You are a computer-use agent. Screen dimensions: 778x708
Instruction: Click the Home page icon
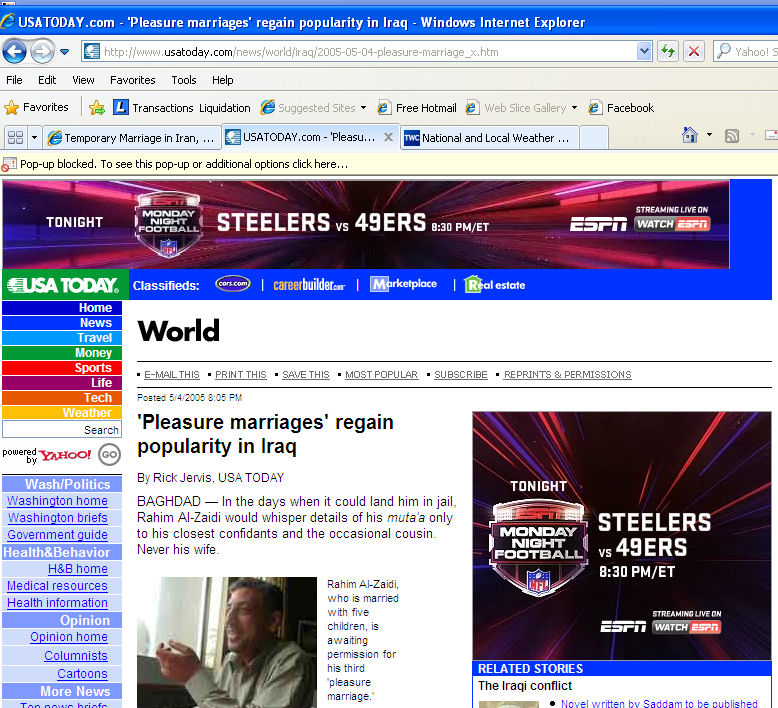(x=690, y=135)
